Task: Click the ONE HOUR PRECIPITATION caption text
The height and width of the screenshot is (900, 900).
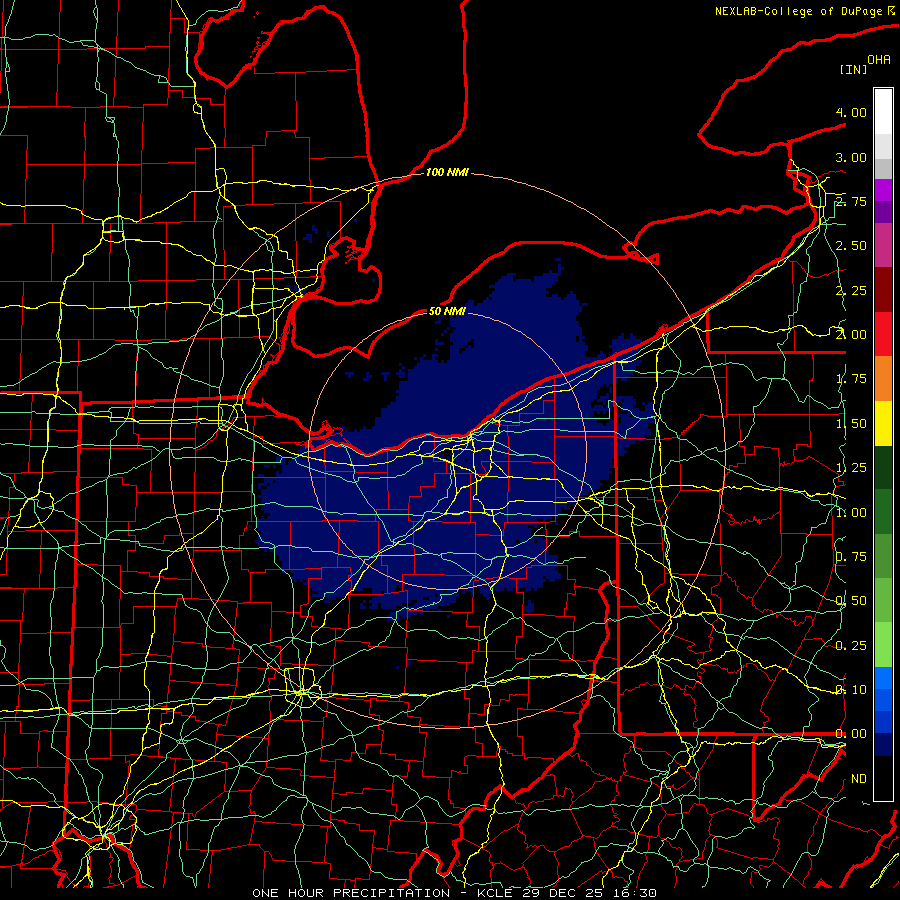Action: pos(351,893)
